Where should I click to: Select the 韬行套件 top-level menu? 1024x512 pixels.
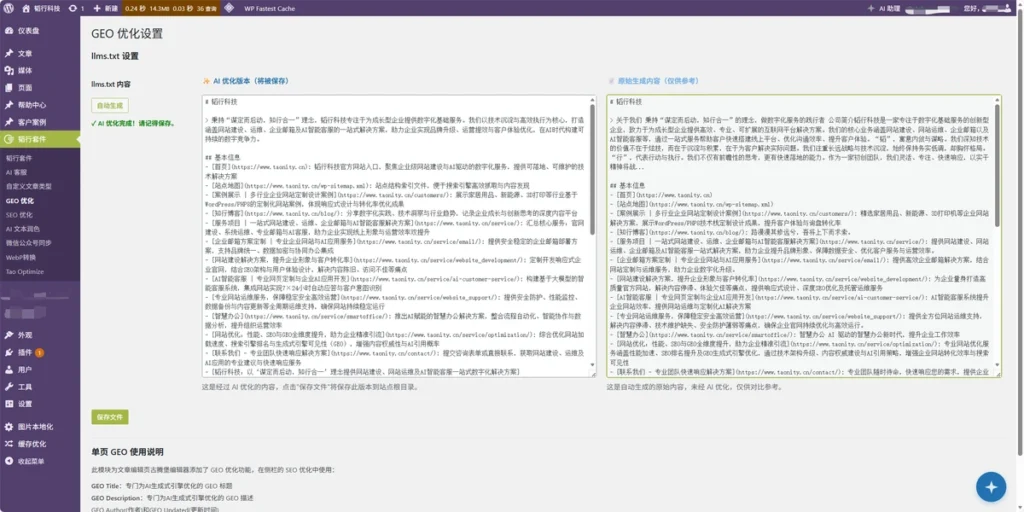click(x=40, y=139)
